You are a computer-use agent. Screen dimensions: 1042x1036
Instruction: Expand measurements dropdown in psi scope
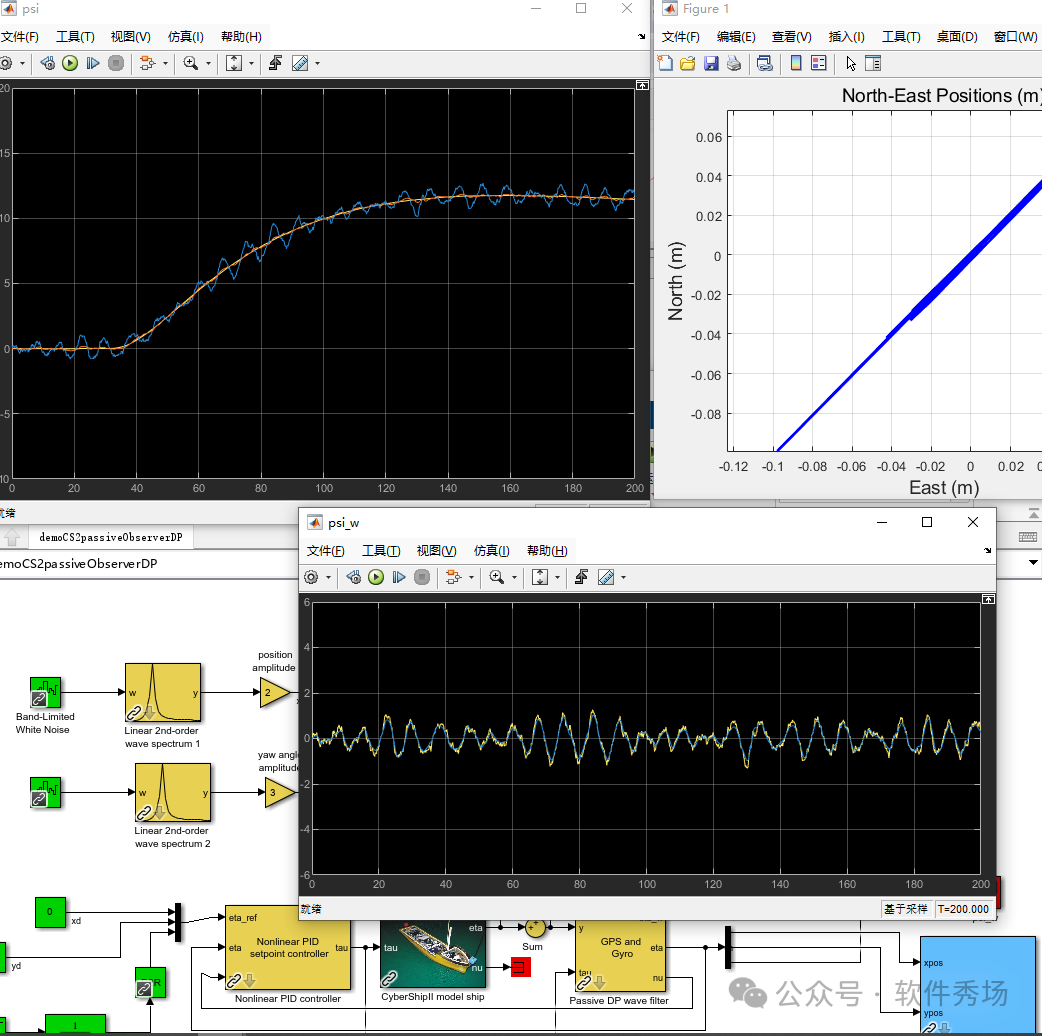coord(317,64)
